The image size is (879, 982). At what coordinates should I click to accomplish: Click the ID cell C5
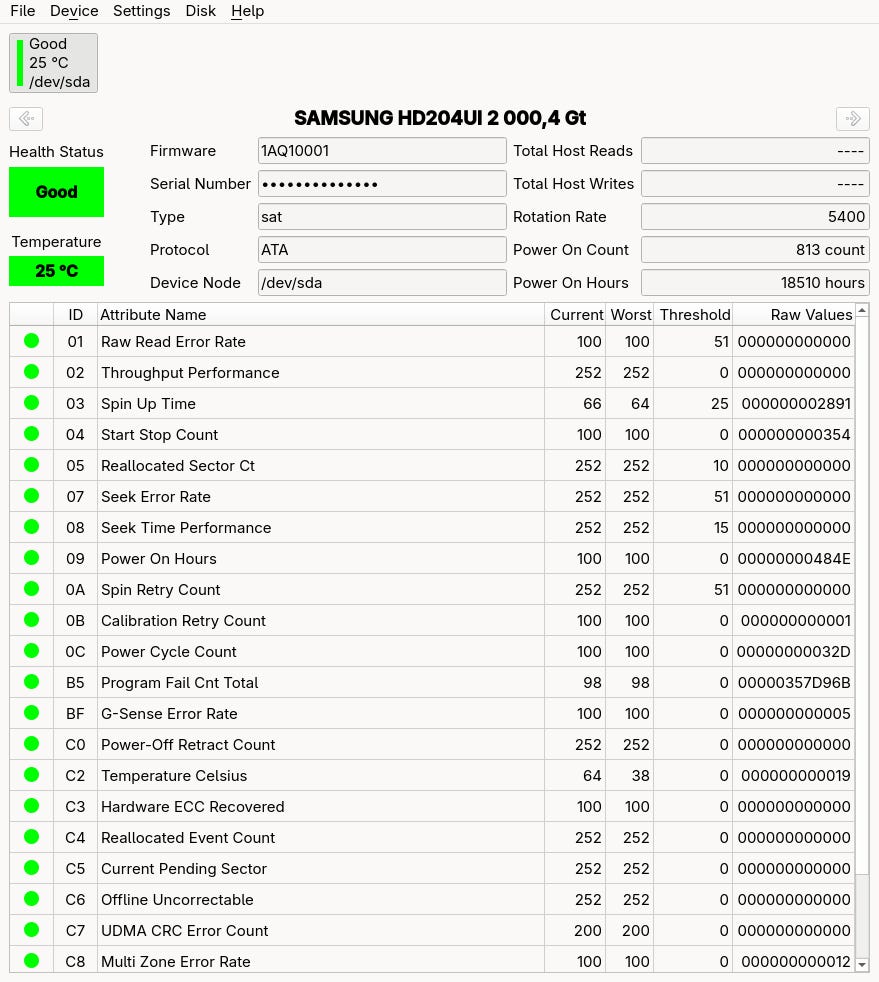point(75,869)
